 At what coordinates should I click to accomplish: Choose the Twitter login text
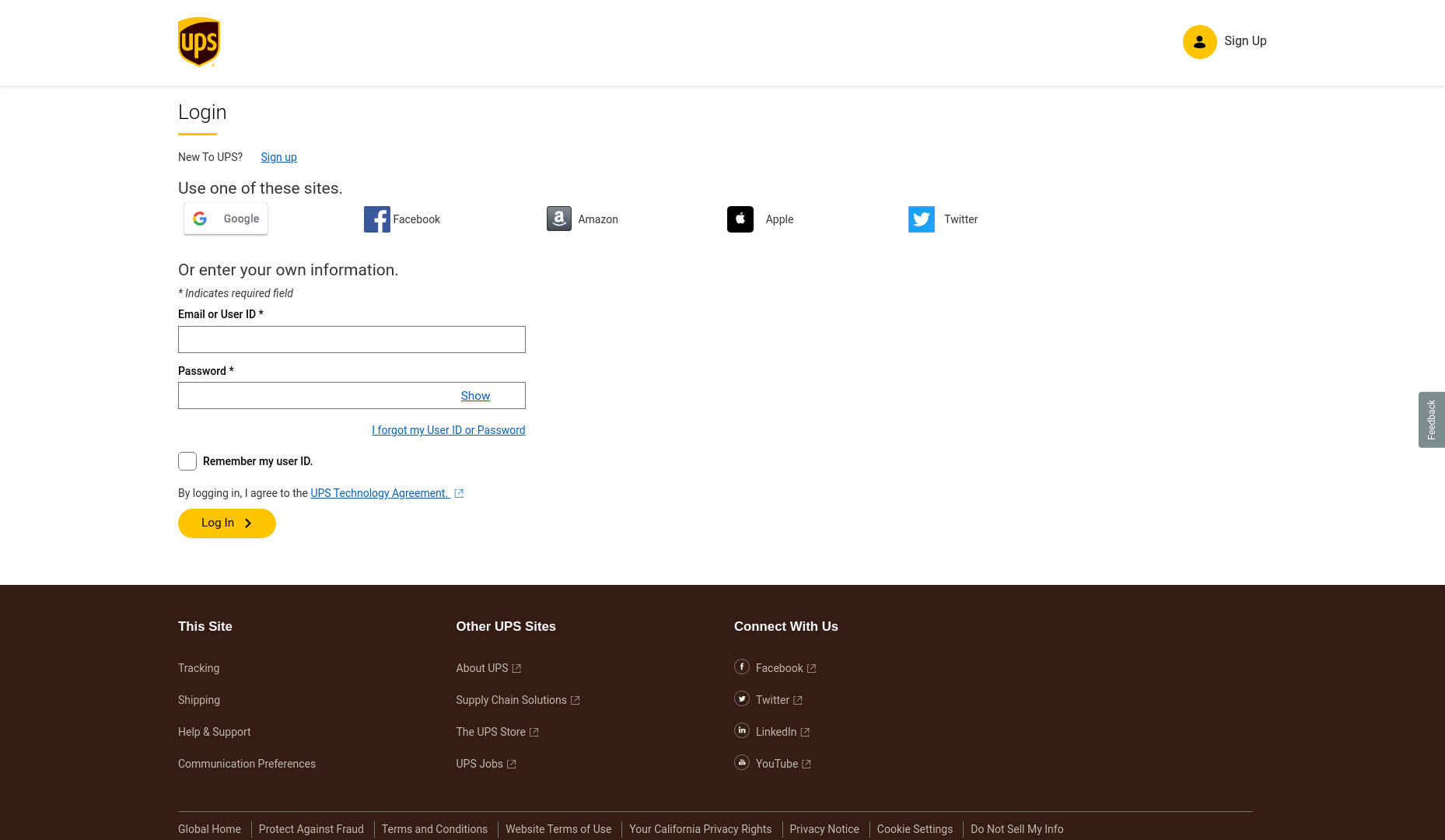[x=961, y=219]
